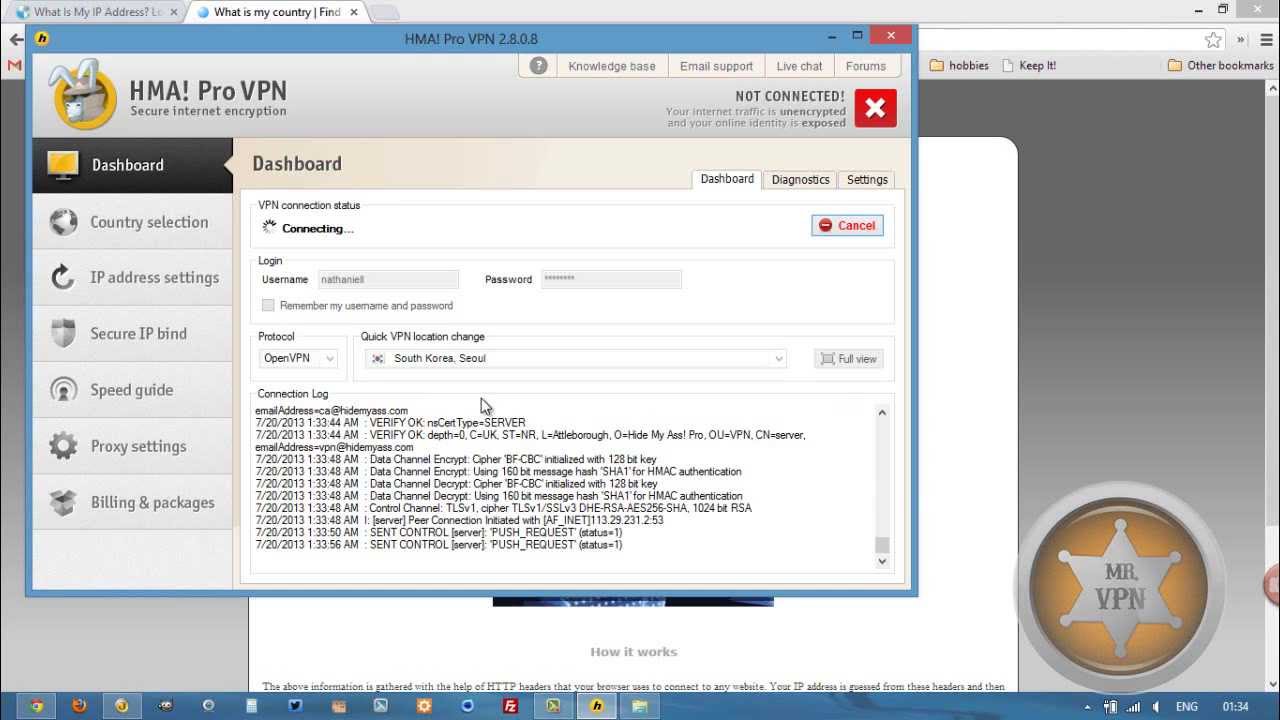Open FileZilla from the taskbar

point(510,706)
